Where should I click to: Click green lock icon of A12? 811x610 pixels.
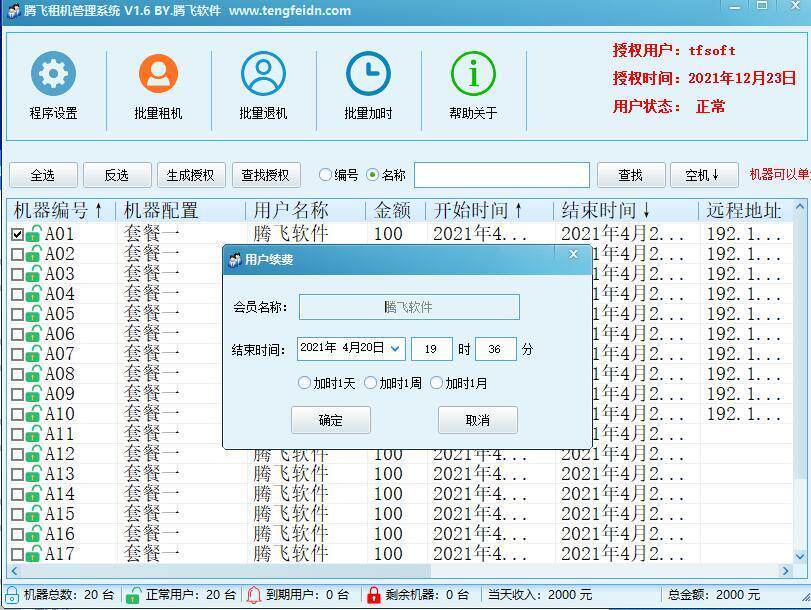pos(33,454)
